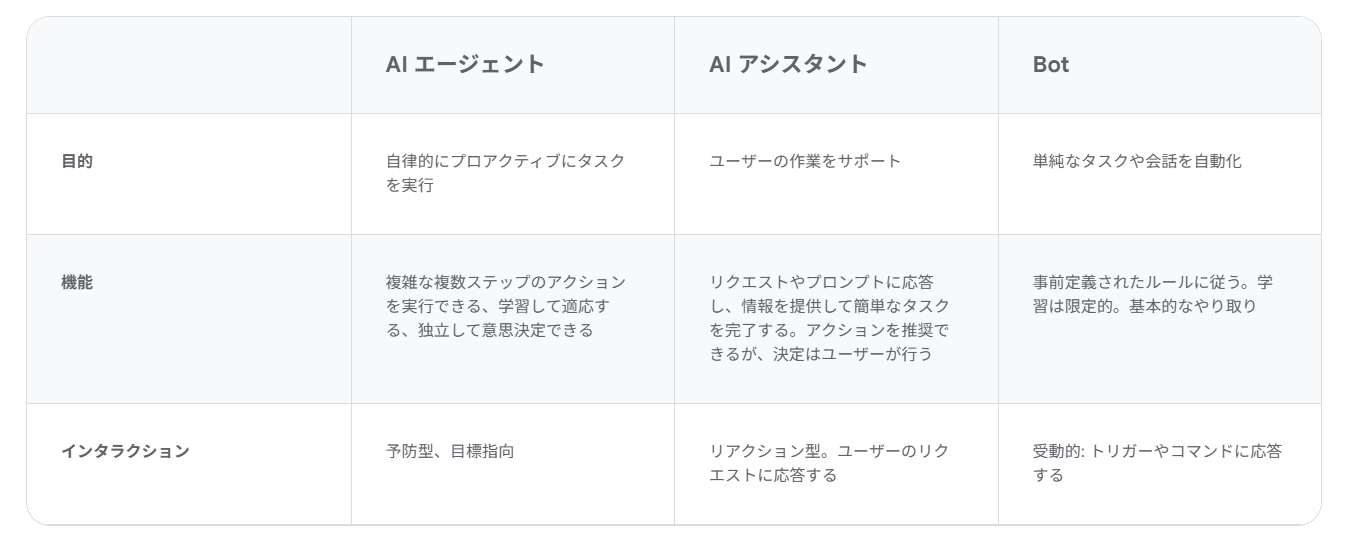The width and height of the screenshot is (1368, 544).
Task: Click the インタラクション row label
Action: click(125, 451)
